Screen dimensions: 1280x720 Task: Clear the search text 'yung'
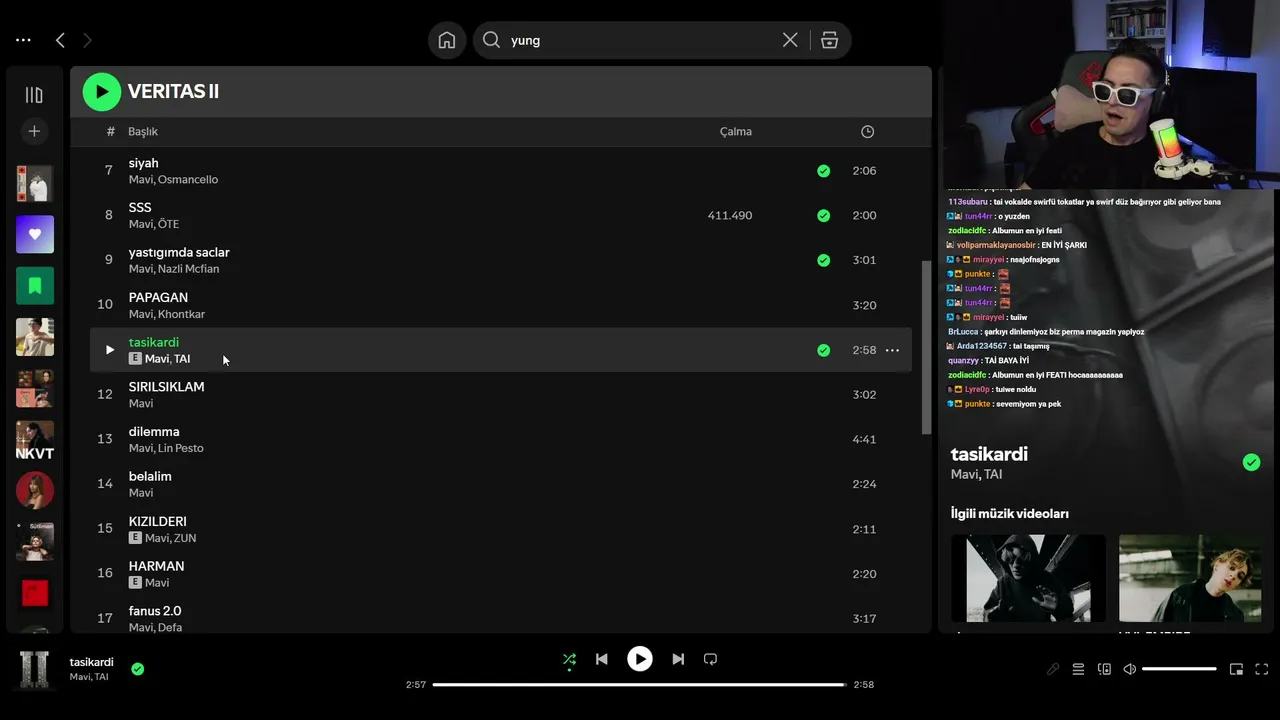(790, 40)
